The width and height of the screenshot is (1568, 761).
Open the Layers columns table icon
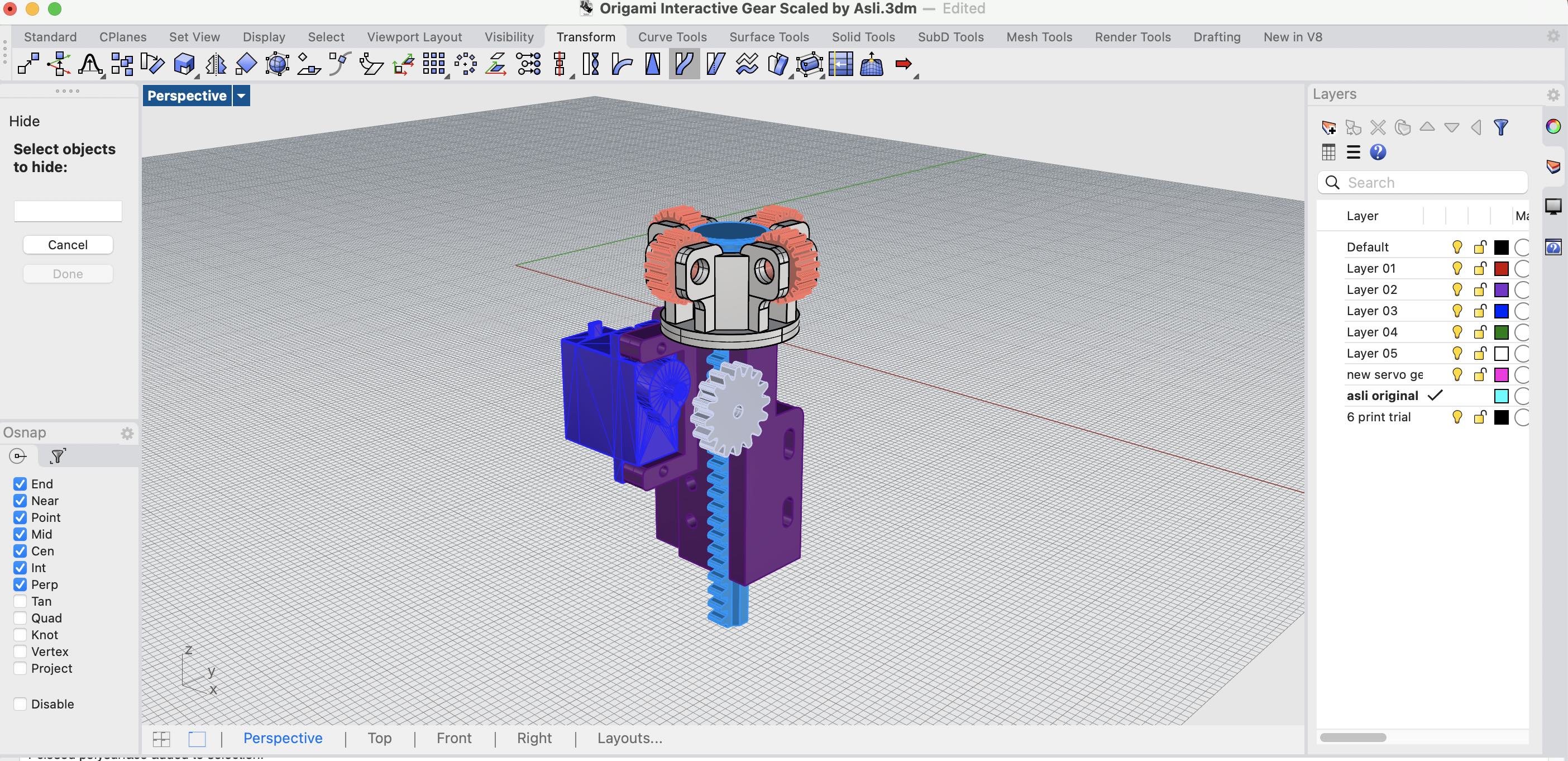pos(1329,153)
